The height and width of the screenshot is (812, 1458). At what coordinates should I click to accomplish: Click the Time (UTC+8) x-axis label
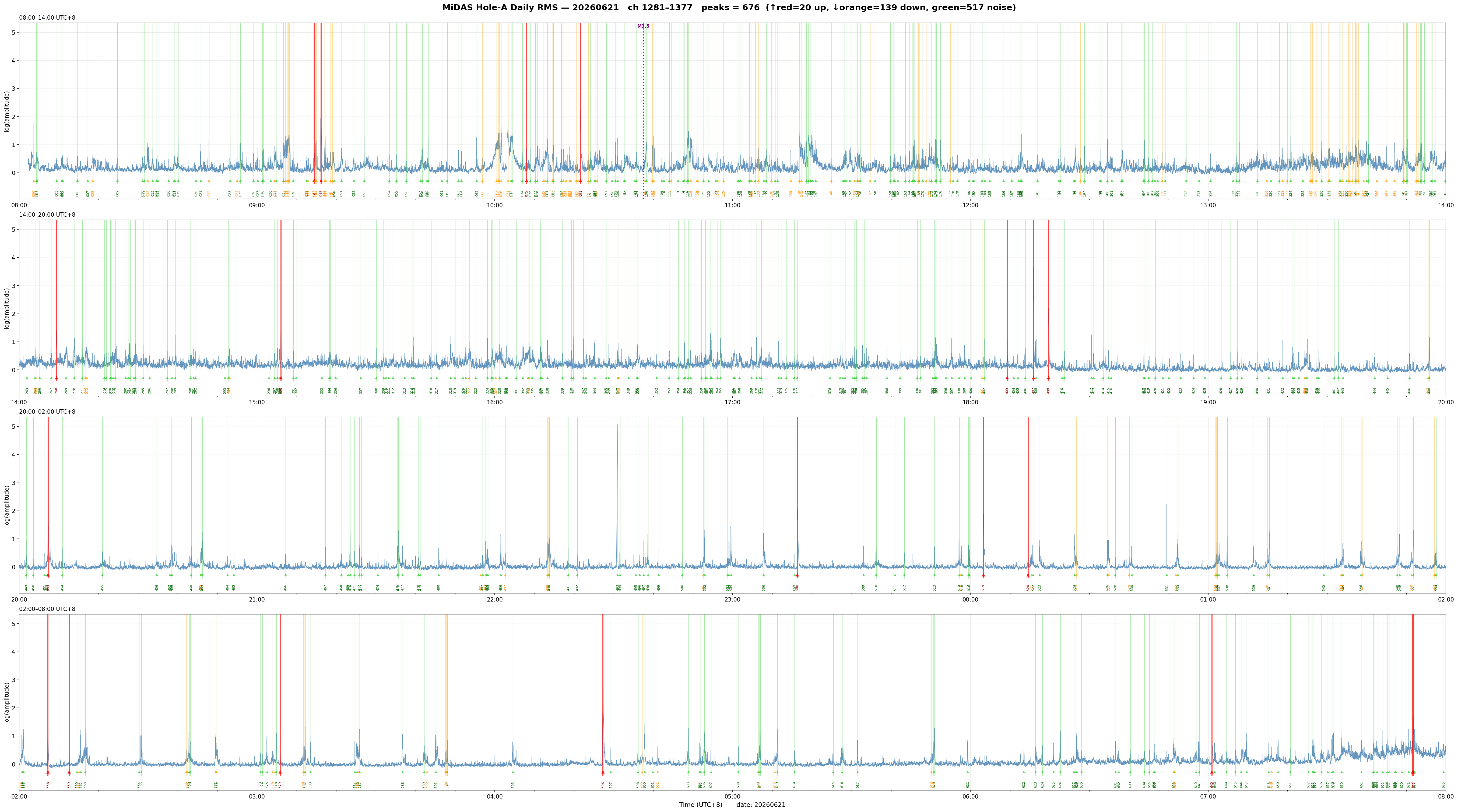pos(732,805)
